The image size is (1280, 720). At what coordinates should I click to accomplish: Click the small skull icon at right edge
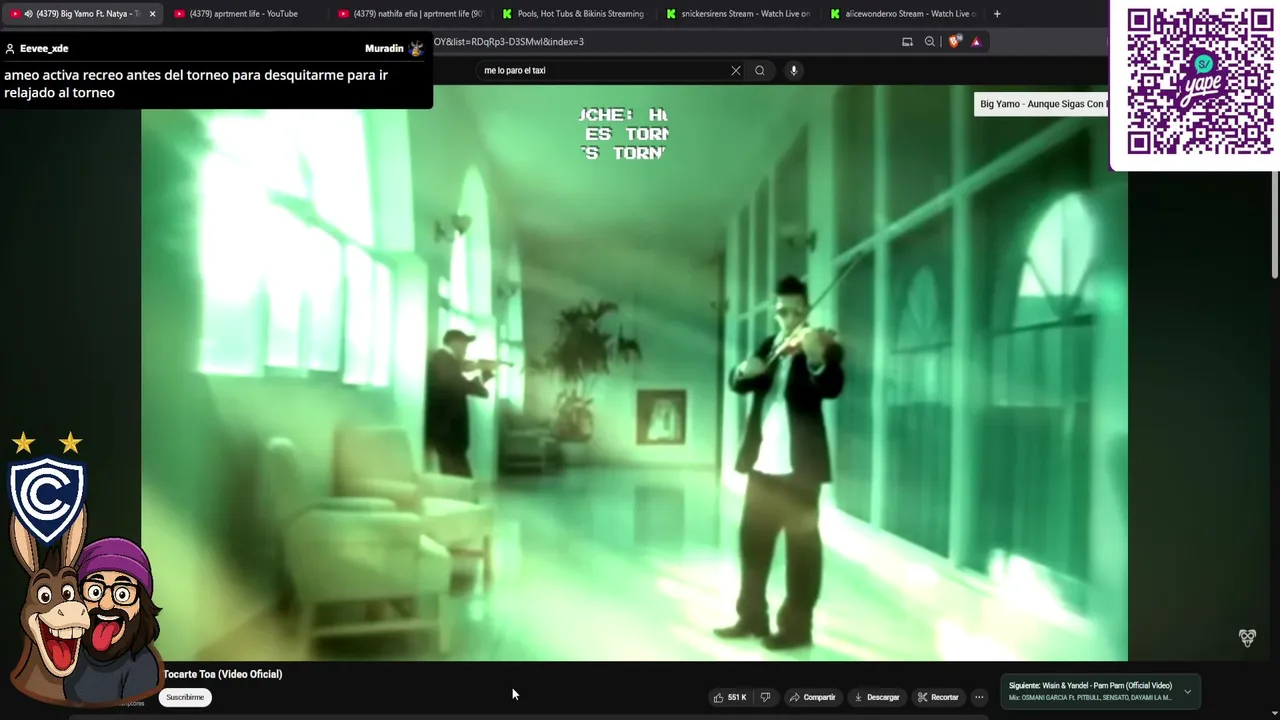pyautogui.click(x=1247, y=638)
